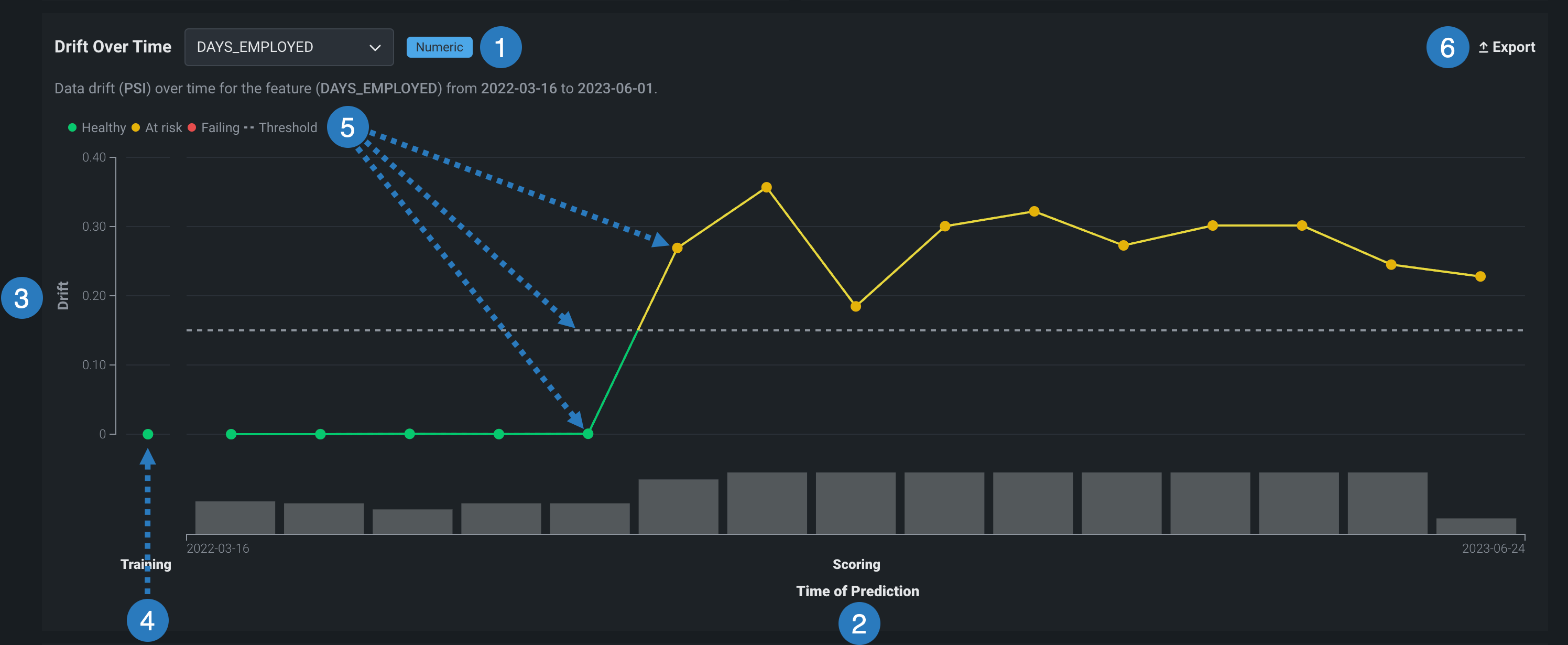
Task: Click the numbered callout 5 badge
Action: pyautogui.click(x=347, y=127)
